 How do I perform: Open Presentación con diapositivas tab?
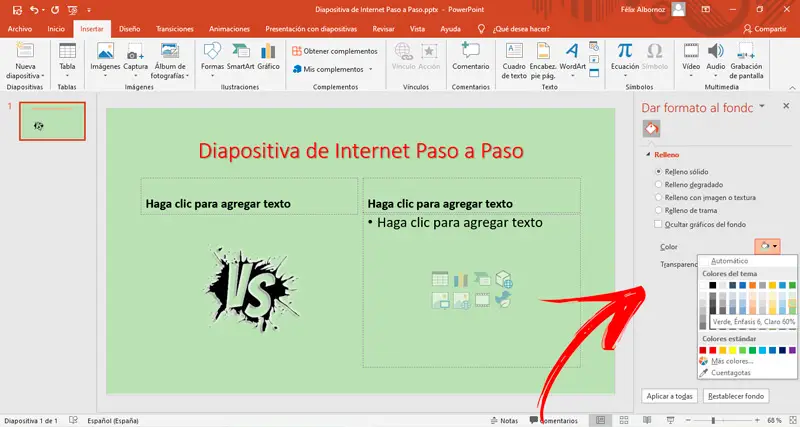coord(311,29)
